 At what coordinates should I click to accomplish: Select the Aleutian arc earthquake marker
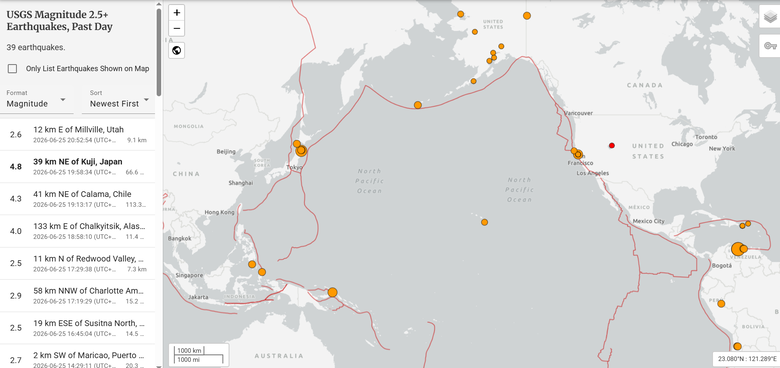click(418, 105)
